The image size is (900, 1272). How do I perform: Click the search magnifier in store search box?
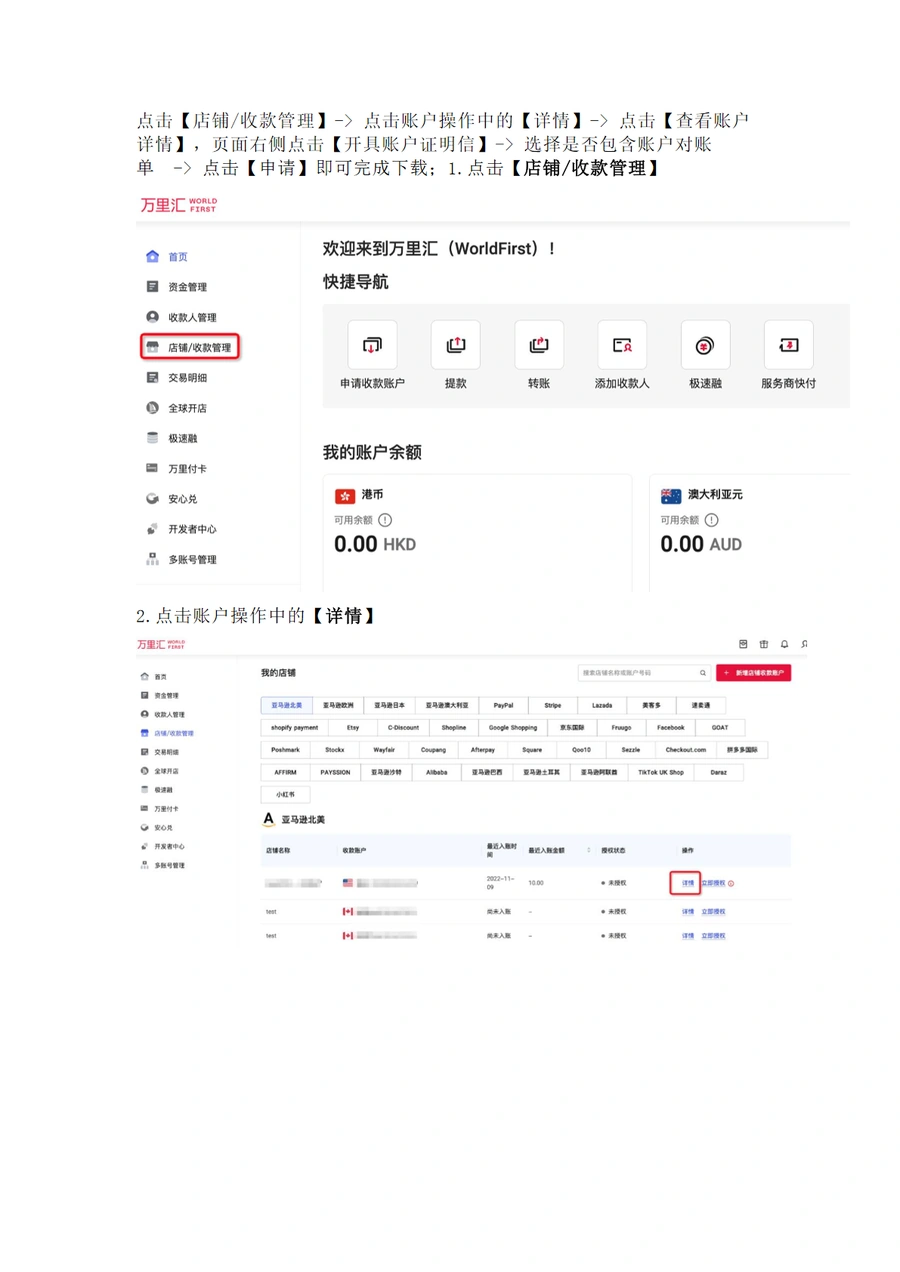(x=703, y=673)
